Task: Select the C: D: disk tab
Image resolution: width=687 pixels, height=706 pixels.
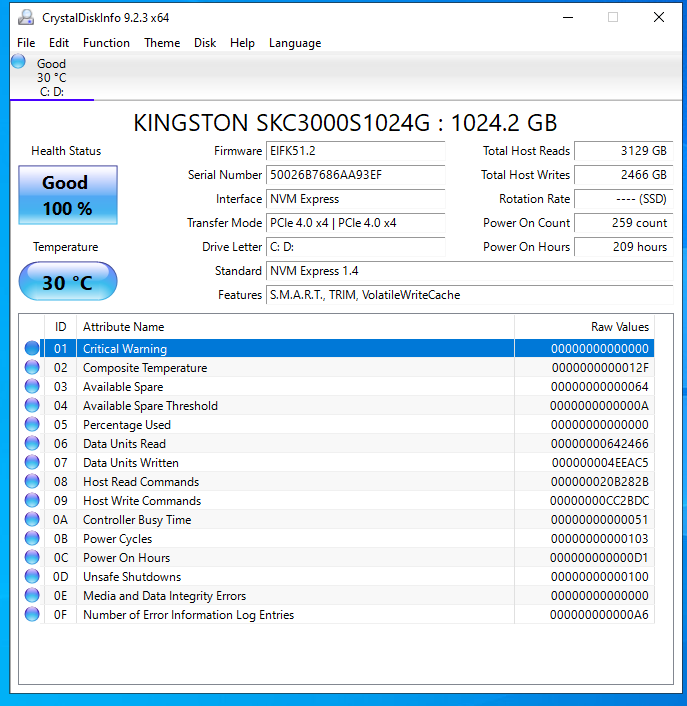Action: [x=52, y=77]
